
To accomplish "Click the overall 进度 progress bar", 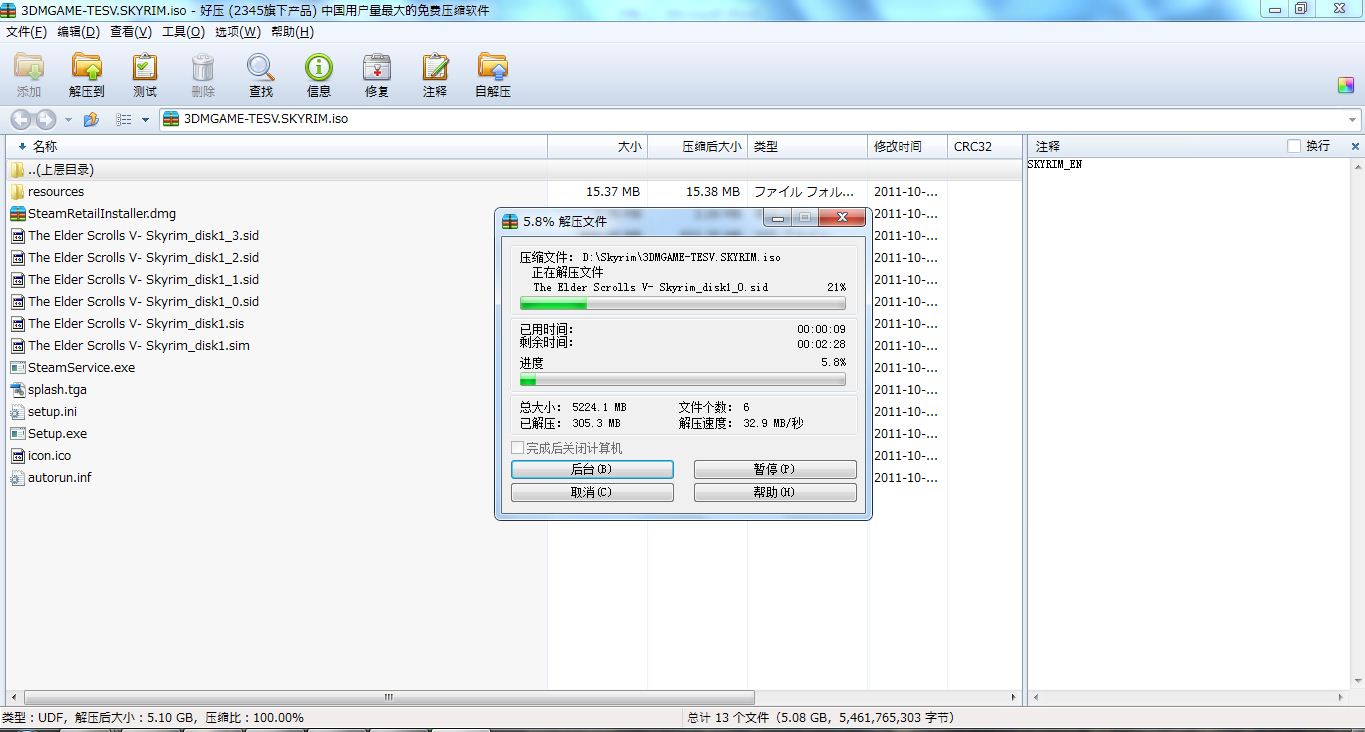I will tap(683, 380).
